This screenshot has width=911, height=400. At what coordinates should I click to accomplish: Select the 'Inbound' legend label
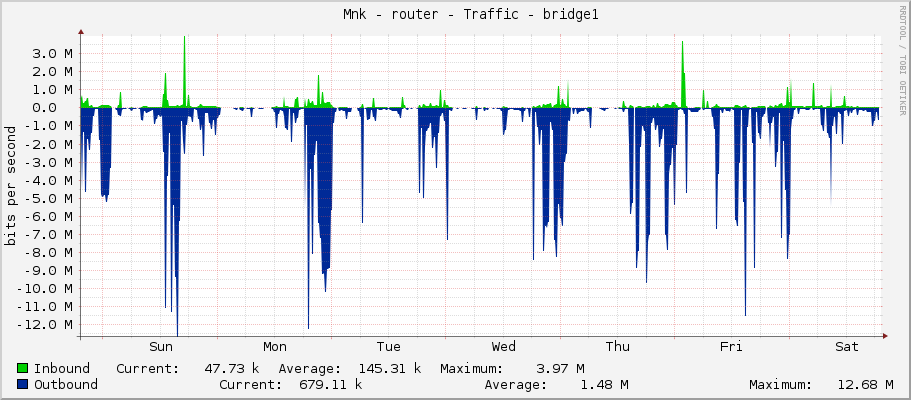tap(62, 368)
